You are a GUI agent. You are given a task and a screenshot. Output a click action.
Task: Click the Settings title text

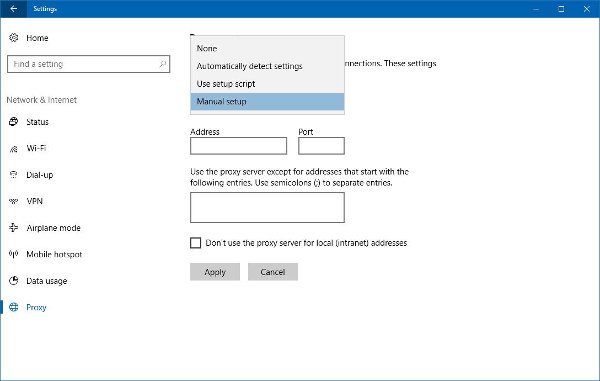pyautogui.click(x=45, y=8)
